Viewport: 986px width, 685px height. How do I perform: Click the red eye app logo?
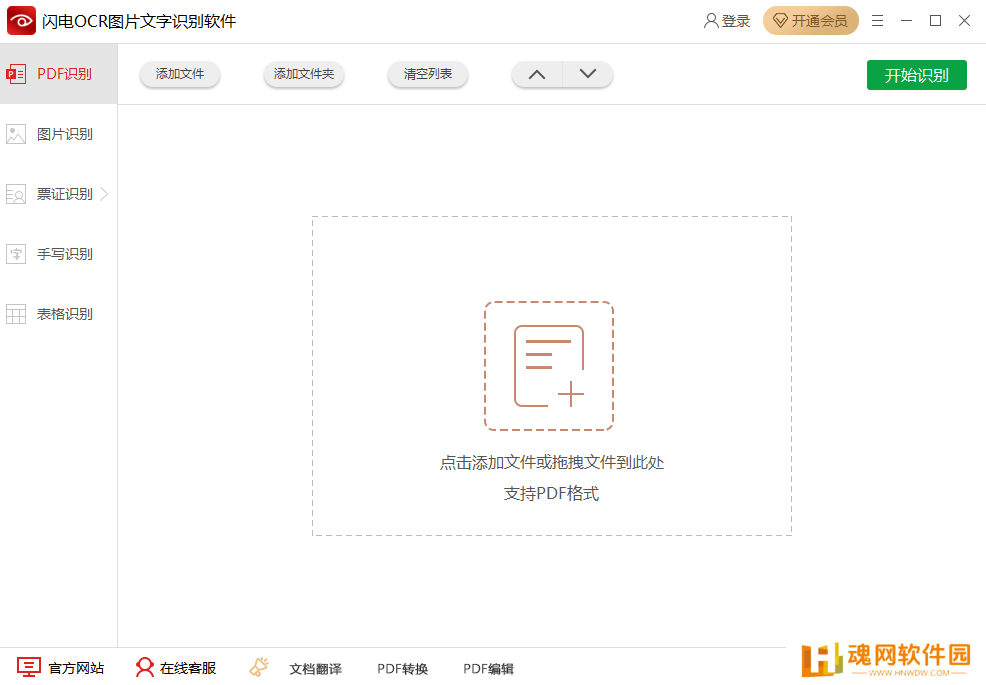21,21
